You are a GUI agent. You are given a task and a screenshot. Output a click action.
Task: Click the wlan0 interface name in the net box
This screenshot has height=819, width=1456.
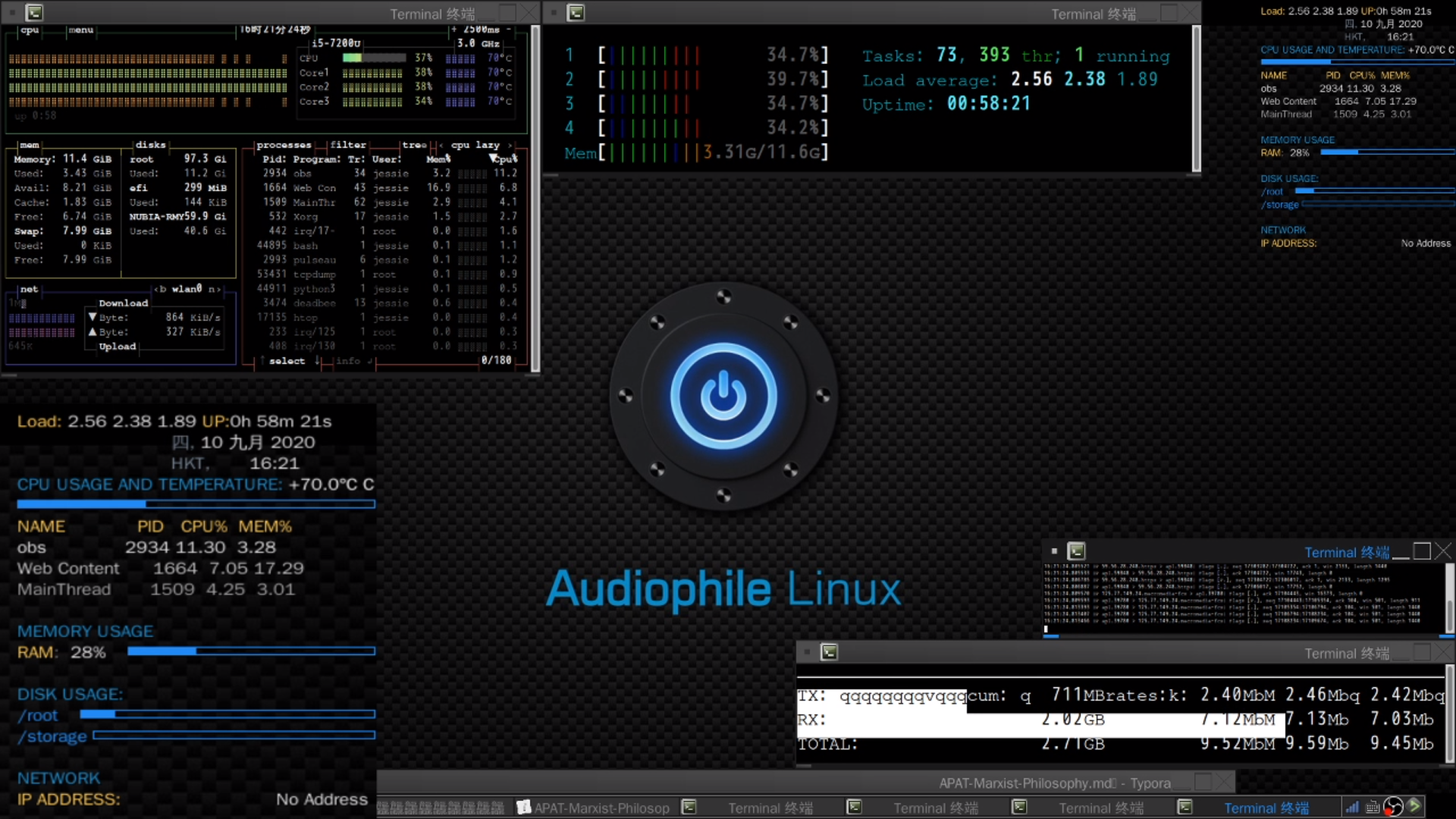click(x=187, y=289)
